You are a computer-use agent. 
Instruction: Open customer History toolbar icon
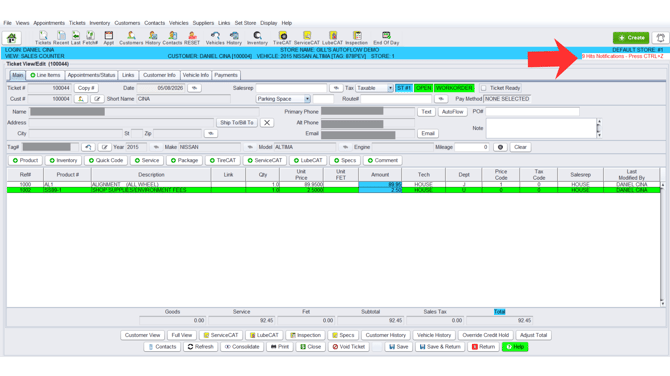pos(153,38)
